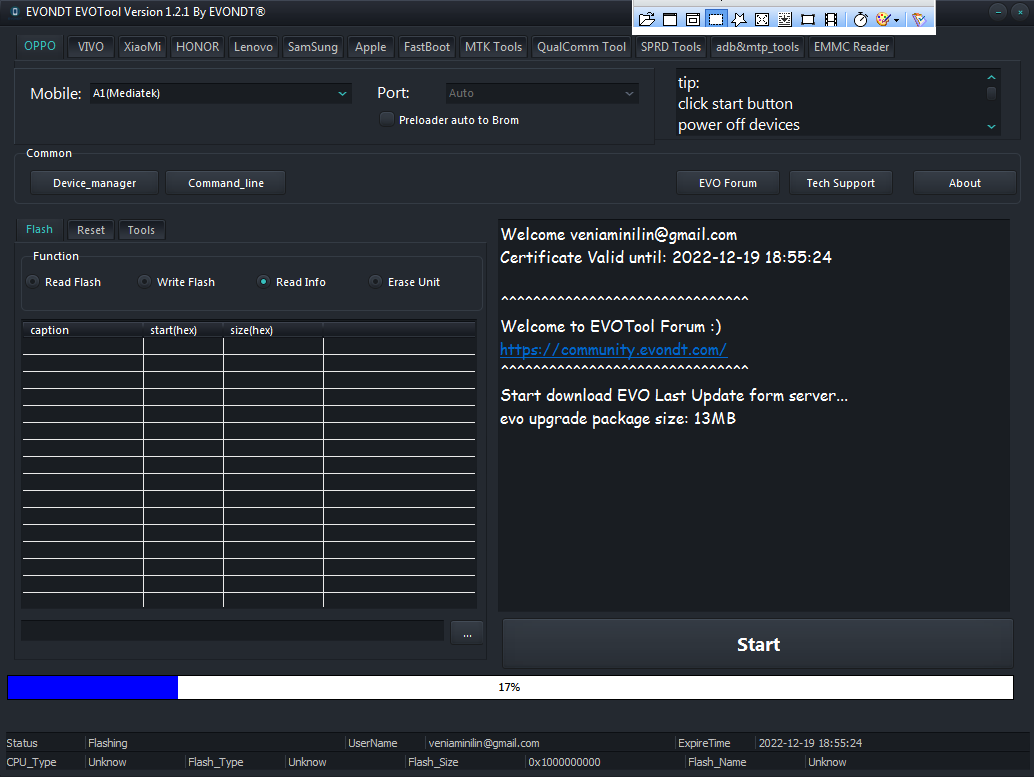This screenshot has height=777, width=1034.
Task: Click the ExpireTime value in status bar
Action: tap(810, 743)
